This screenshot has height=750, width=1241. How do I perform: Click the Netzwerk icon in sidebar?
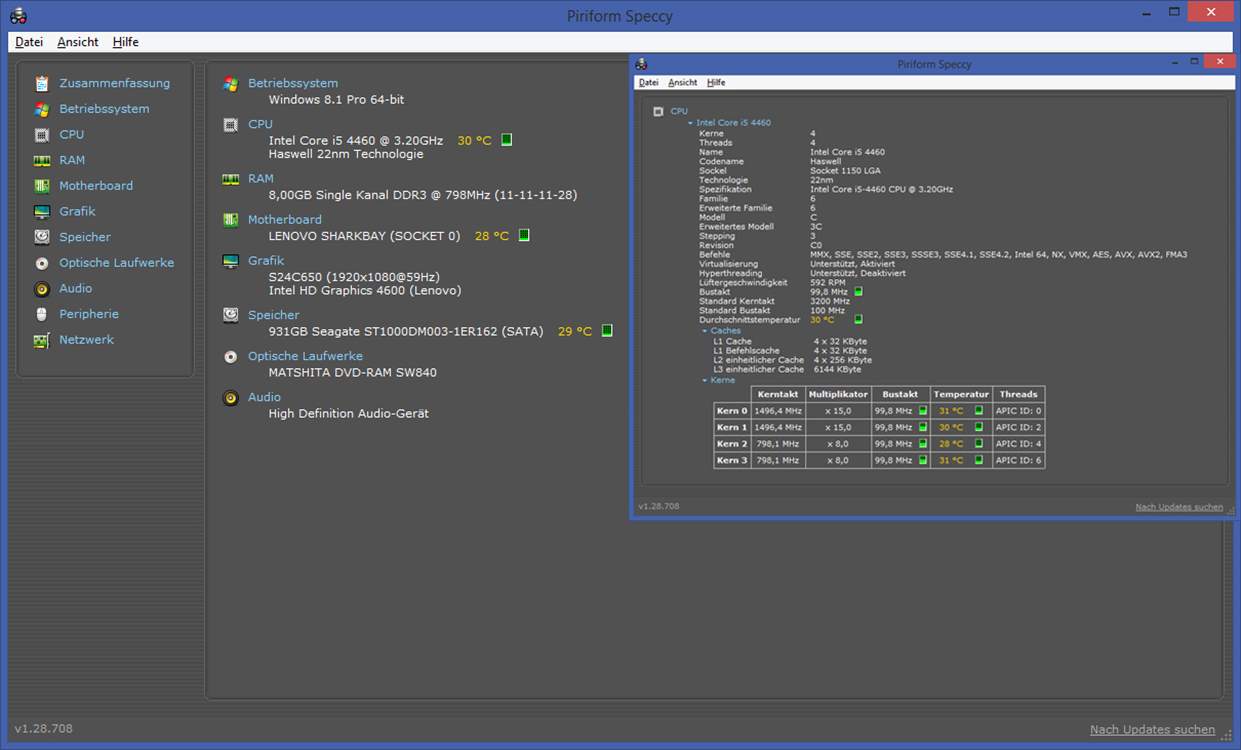[41, 340]
